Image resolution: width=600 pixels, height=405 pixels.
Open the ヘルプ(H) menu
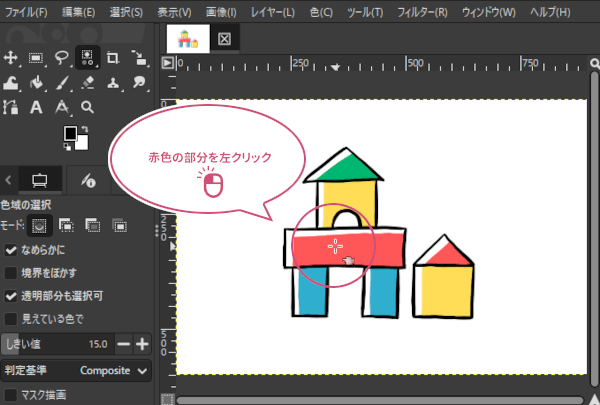550,12
